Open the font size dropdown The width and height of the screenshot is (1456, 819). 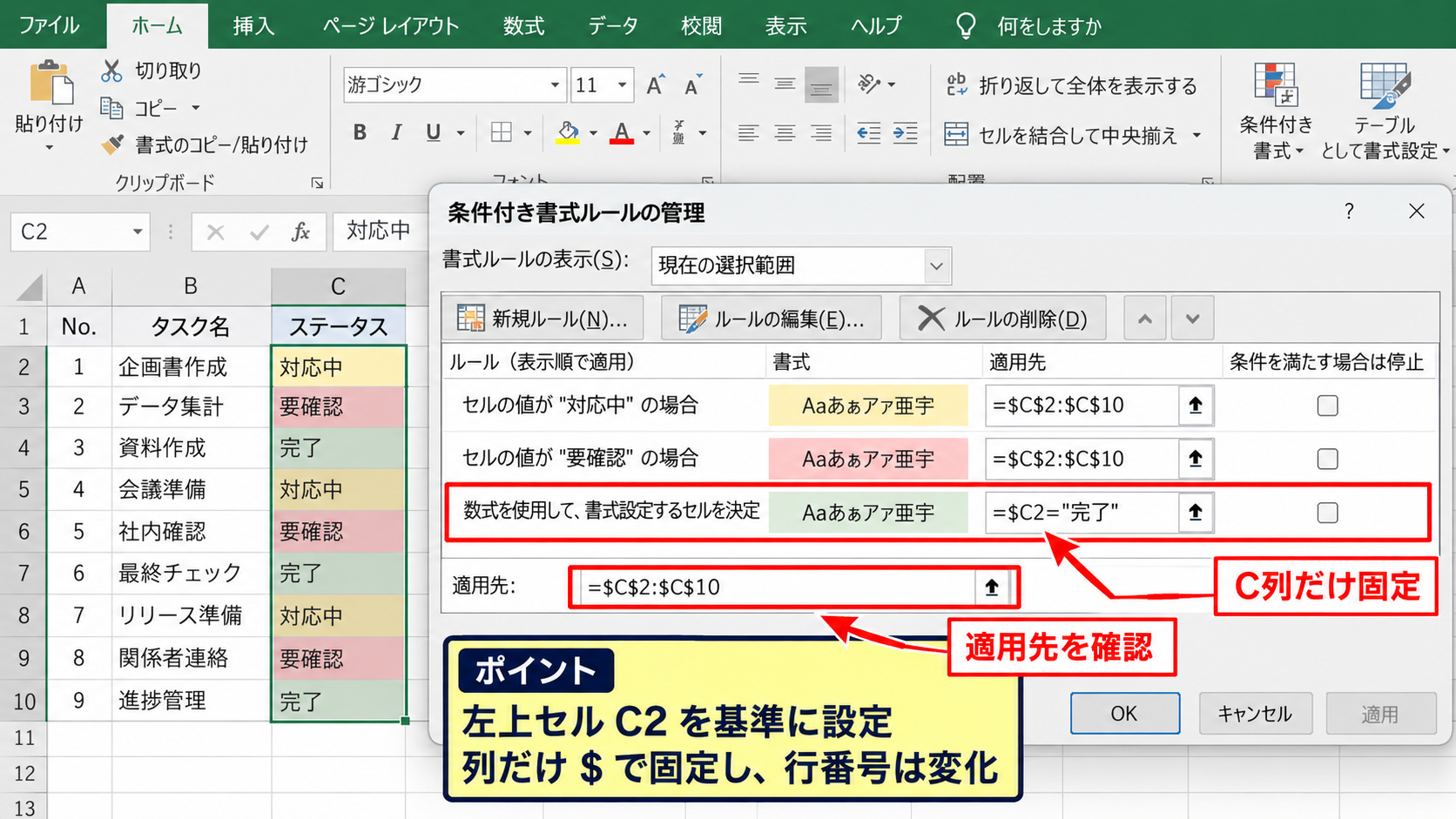click(x=622, y=85)
